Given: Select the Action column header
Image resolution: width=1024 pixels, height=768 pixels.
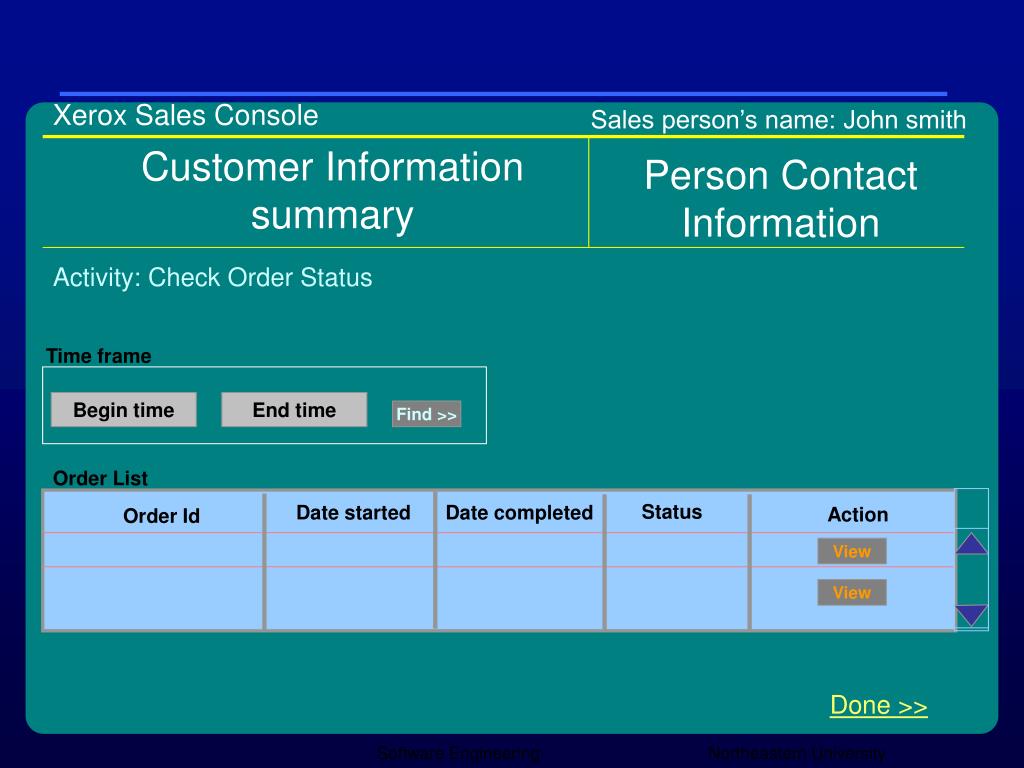Looking at the screenshot, I should coord(857,515).
